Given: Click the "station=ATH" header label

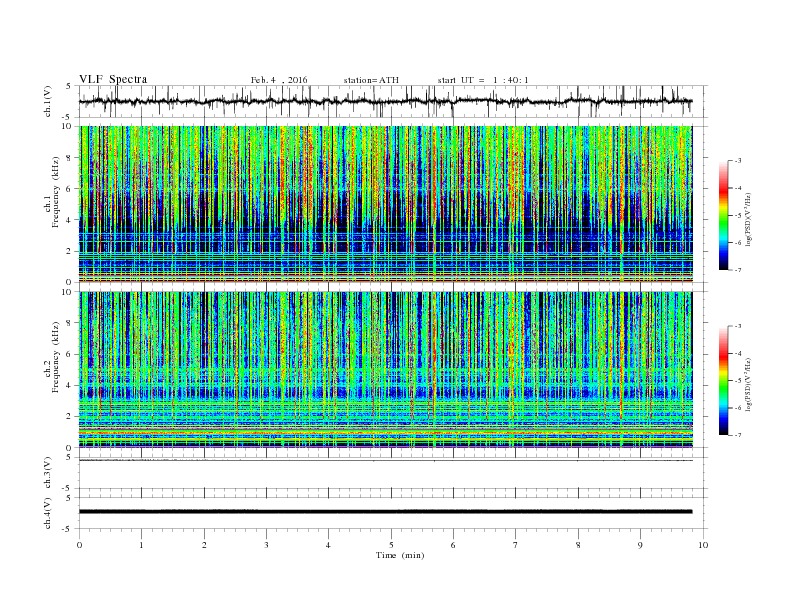Looking at the screenshot, I should tap(371, 80).
